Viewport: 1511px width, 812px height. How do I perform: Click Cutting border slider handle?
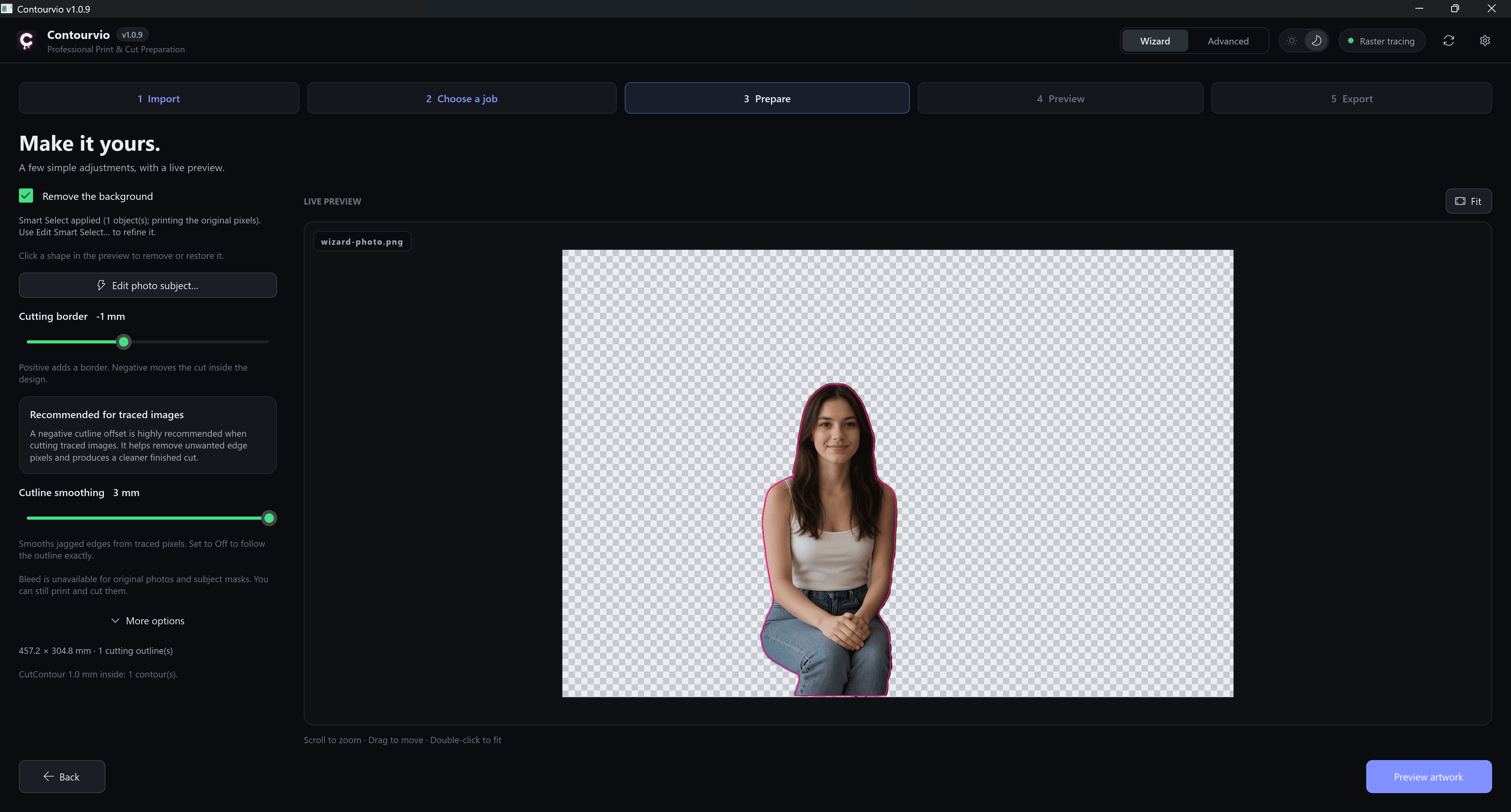124,342
